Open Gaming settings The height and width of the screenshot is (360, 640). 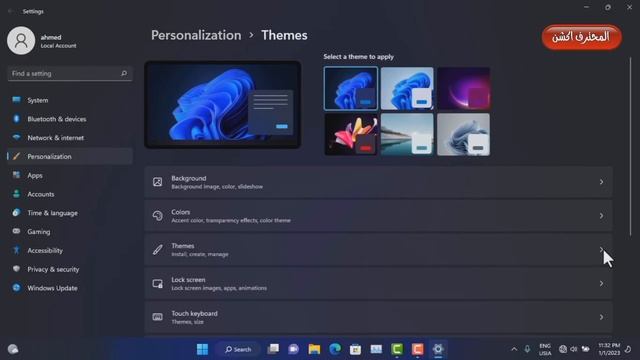[69, 231]
